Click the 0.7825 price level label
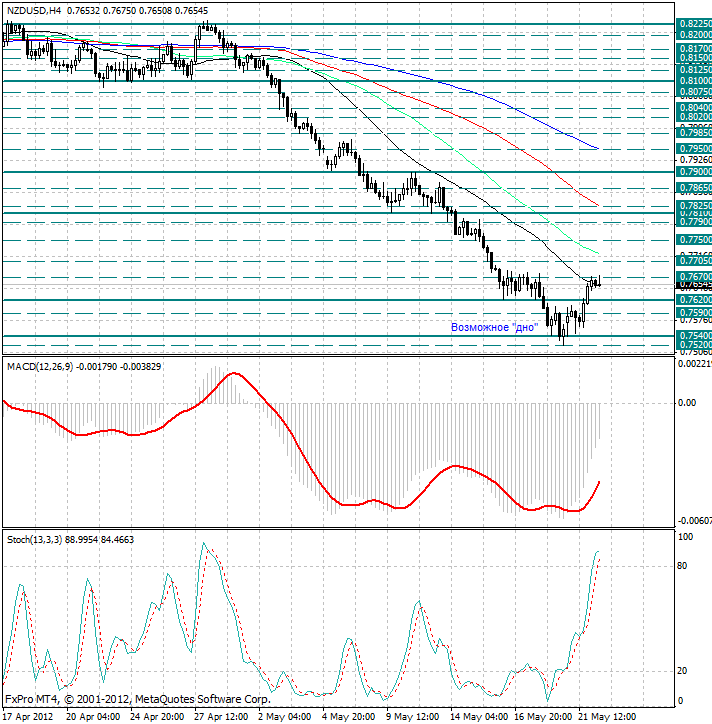Screen dimensions: 712x724 point(694,205)
